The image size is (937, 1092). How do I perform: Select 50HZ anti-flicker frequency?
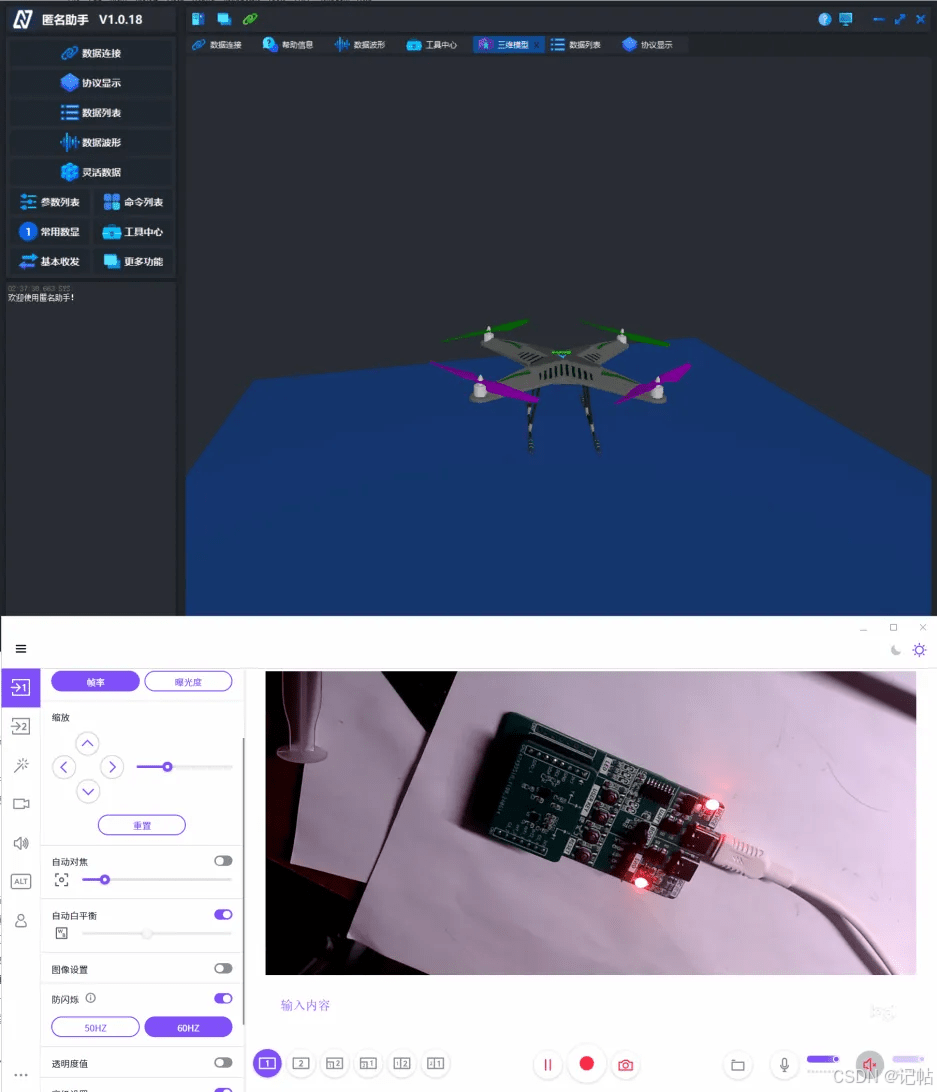pos(95,1027)
